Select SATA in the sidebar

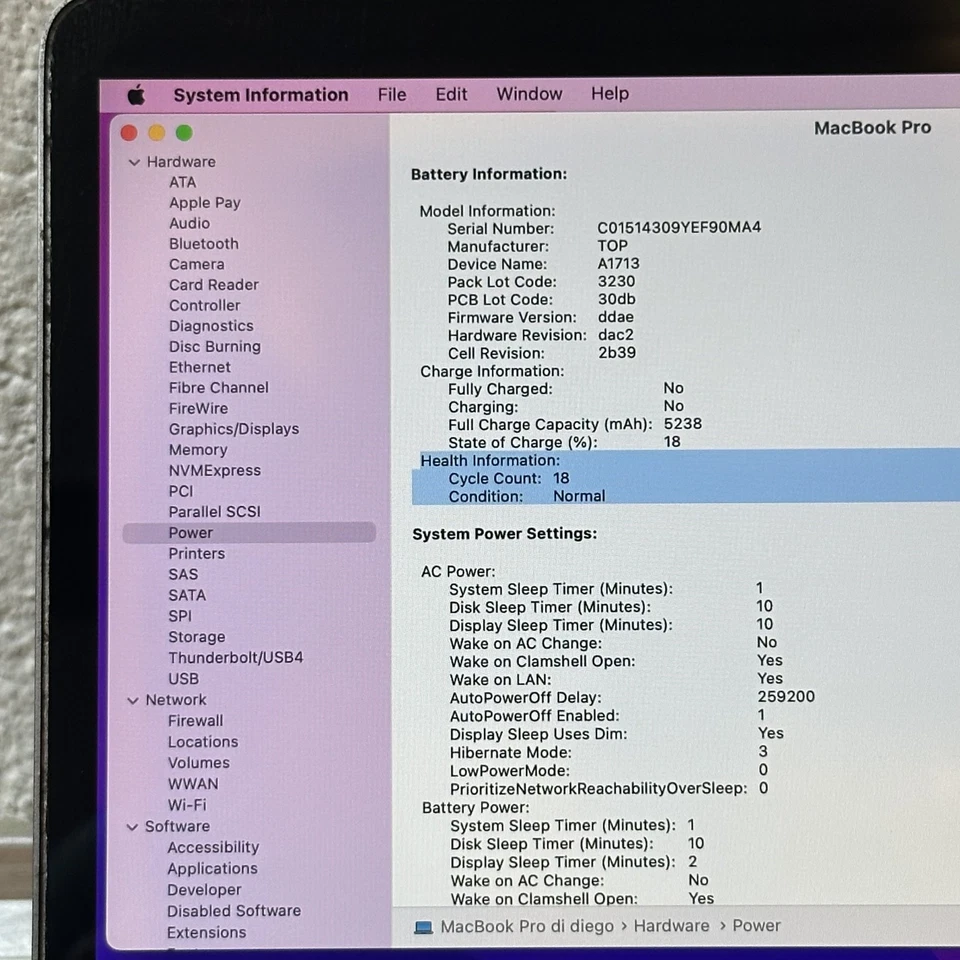[187, 595]
